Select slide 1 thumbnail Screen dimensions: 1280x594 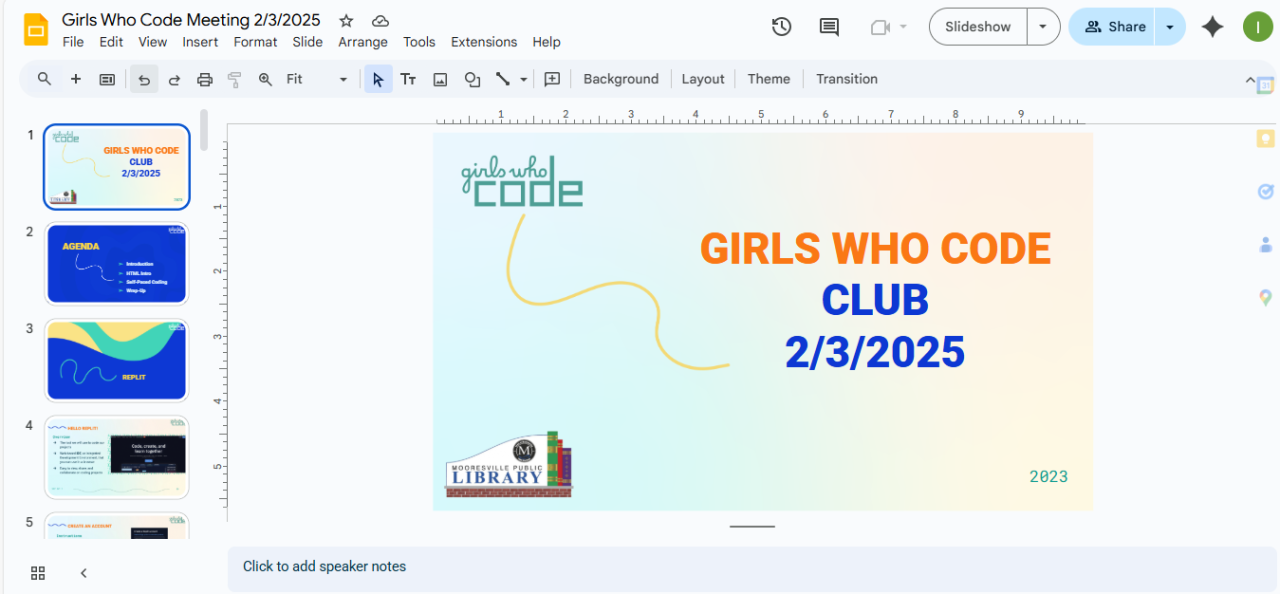point(116,167)
